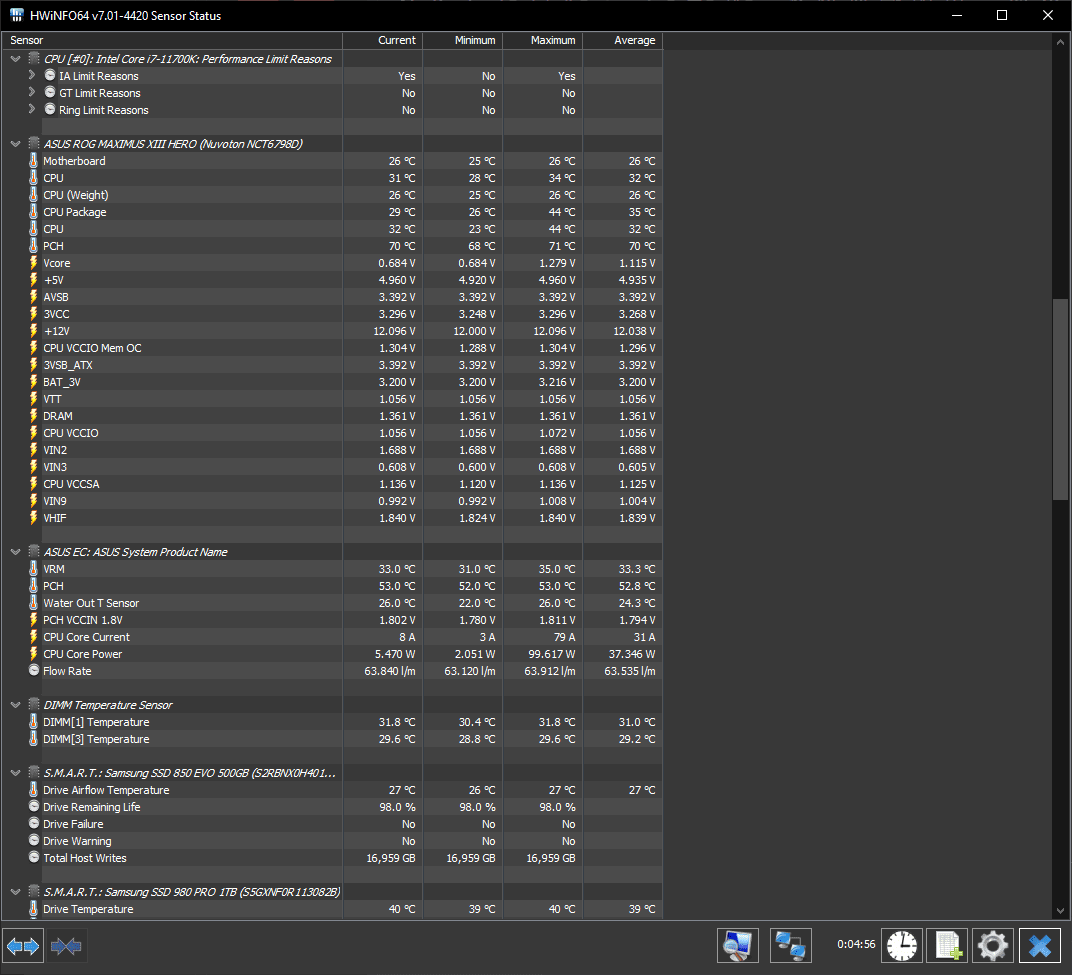Click the scrollbar down arrow
This screenshot has height=975, width=1072.
click(1060, 911)
